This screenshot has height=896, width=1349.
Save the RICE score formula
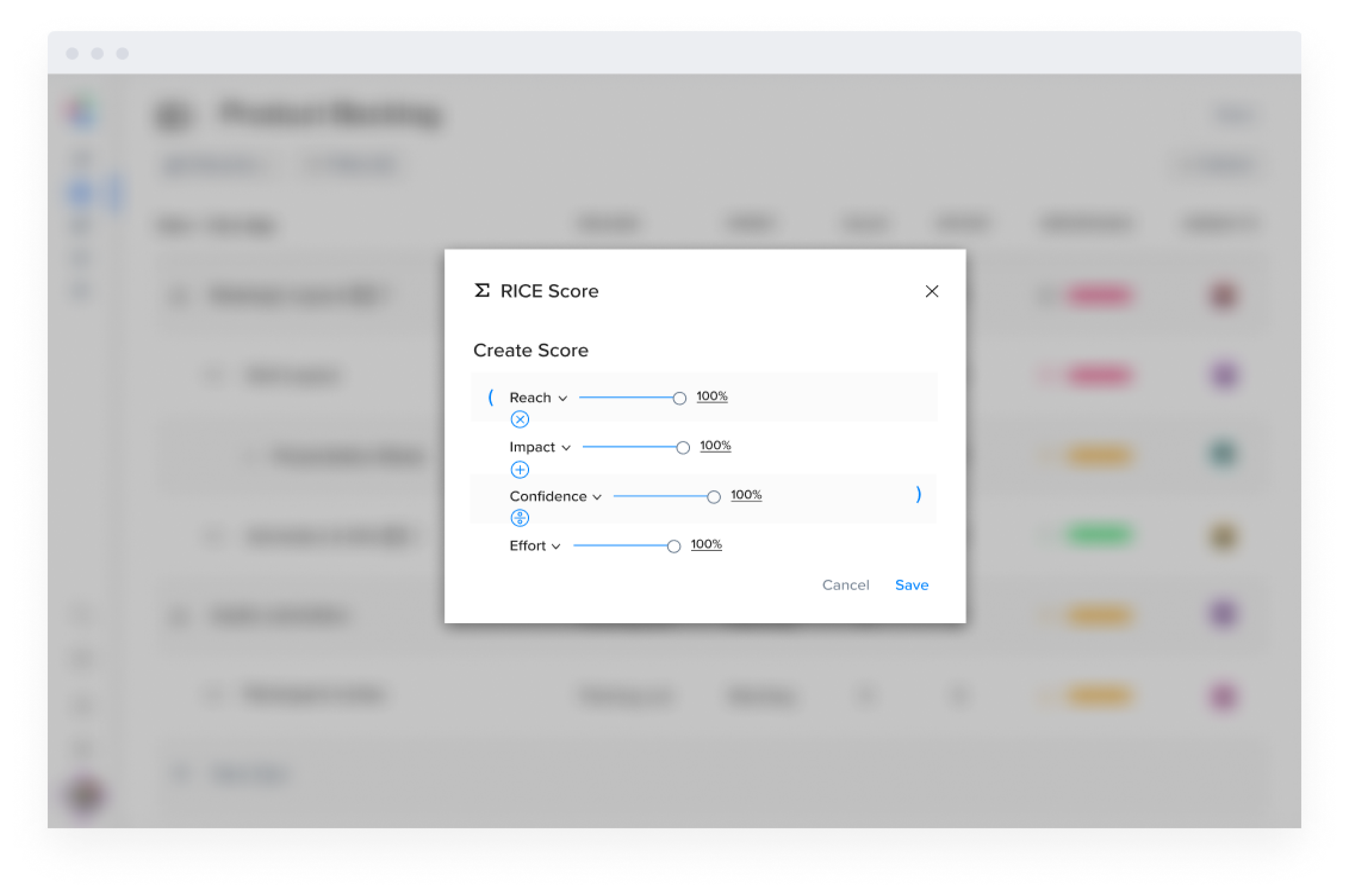[x=911, y=585]
